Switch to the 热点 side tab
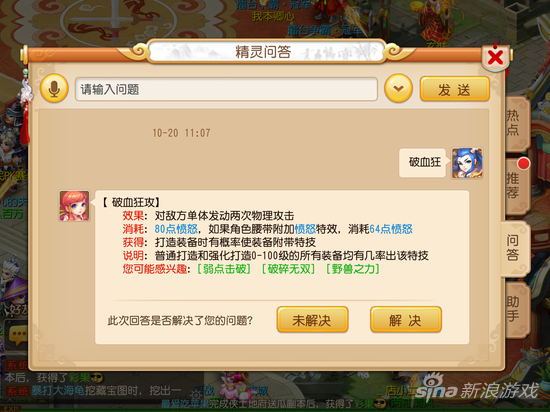 [516, 123]
